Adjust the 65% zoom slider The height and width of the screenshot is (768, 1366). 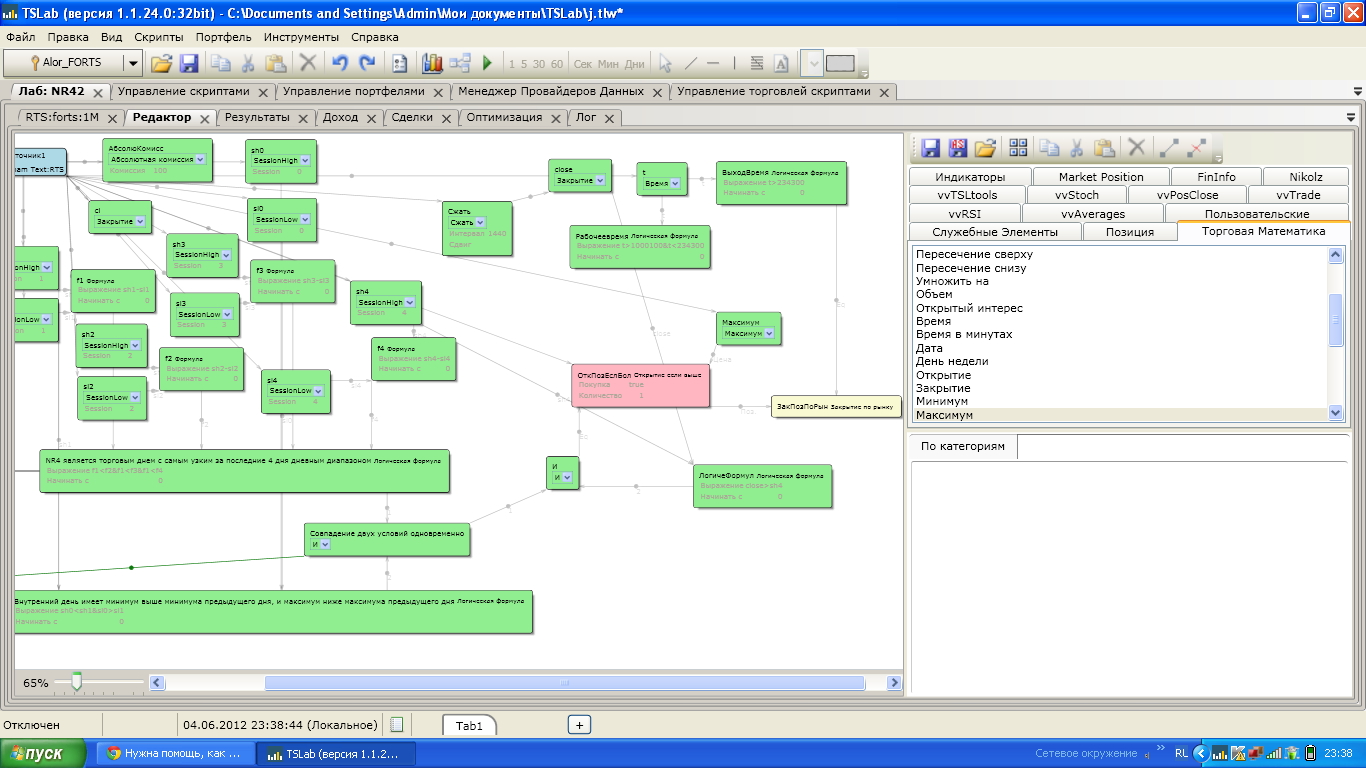click(x=76, y=683)
